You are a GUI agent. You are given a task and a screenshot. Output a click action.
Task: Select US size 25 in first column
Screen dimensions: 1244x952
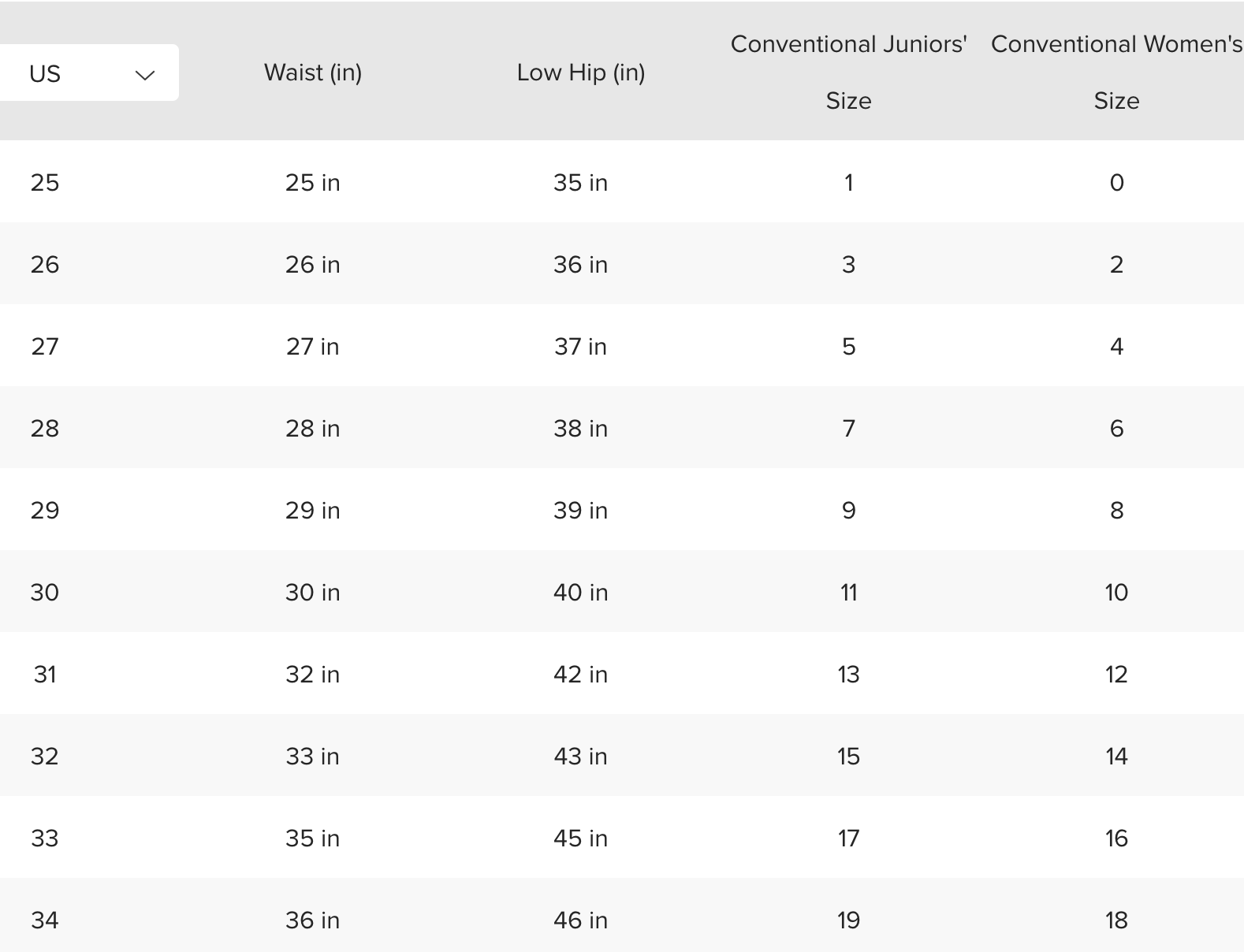click(45, 183)
